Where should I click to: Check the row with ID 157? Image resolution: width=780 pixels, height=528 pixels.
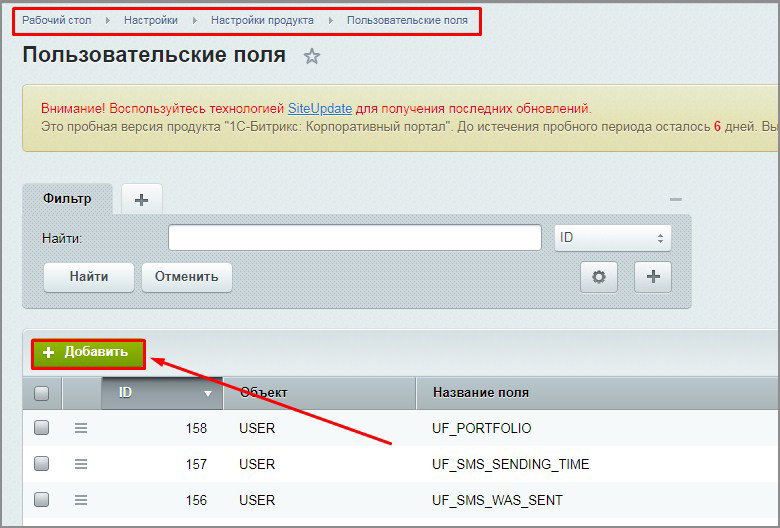42,464
